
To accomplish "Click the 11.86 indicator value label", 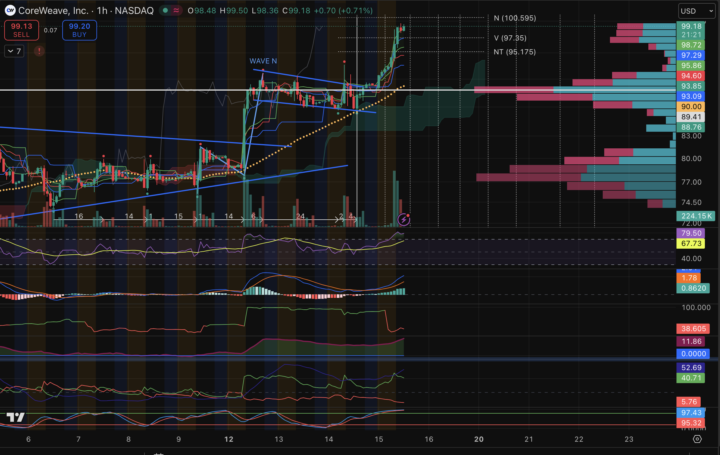I will coord(691,341).
